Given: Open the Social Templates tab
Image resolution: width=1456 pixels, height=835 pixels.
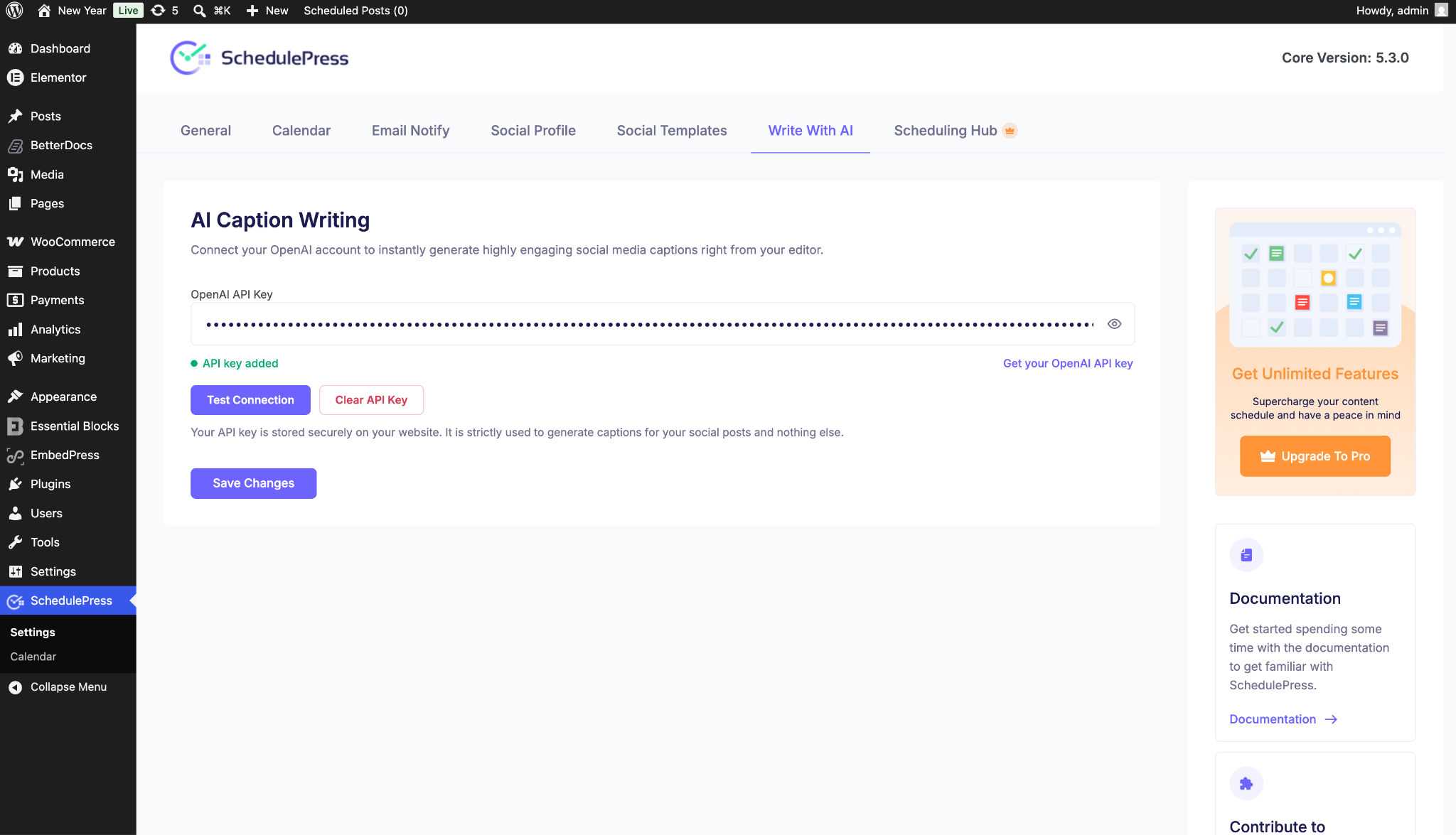Looking at the screenshot, I should click(672, 131).
